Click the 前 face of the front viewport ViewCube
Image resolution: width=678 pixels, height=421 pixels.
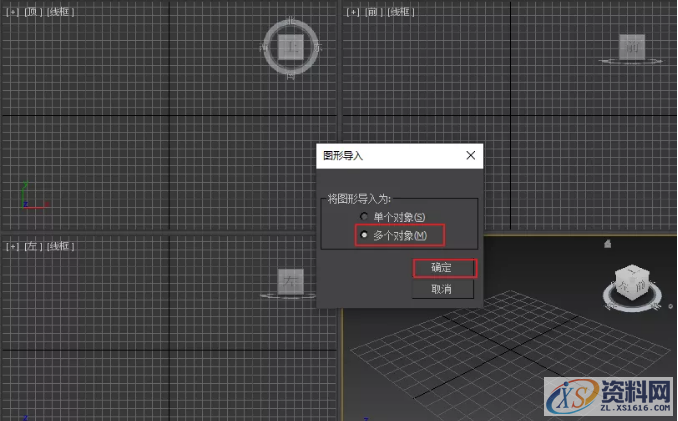[x=632, y=47]
